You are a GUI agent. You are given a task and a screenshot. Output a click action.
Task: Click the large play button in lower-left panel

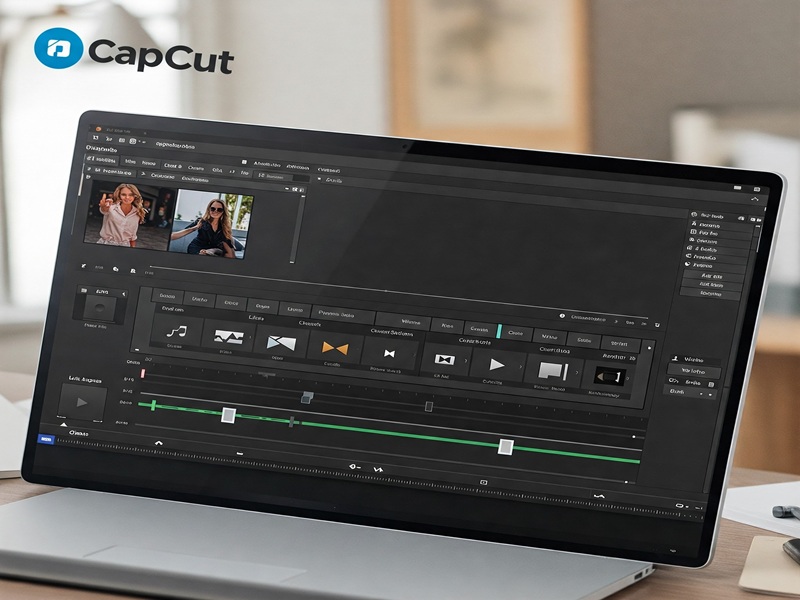pyautogui.click(x=82, y=402)
